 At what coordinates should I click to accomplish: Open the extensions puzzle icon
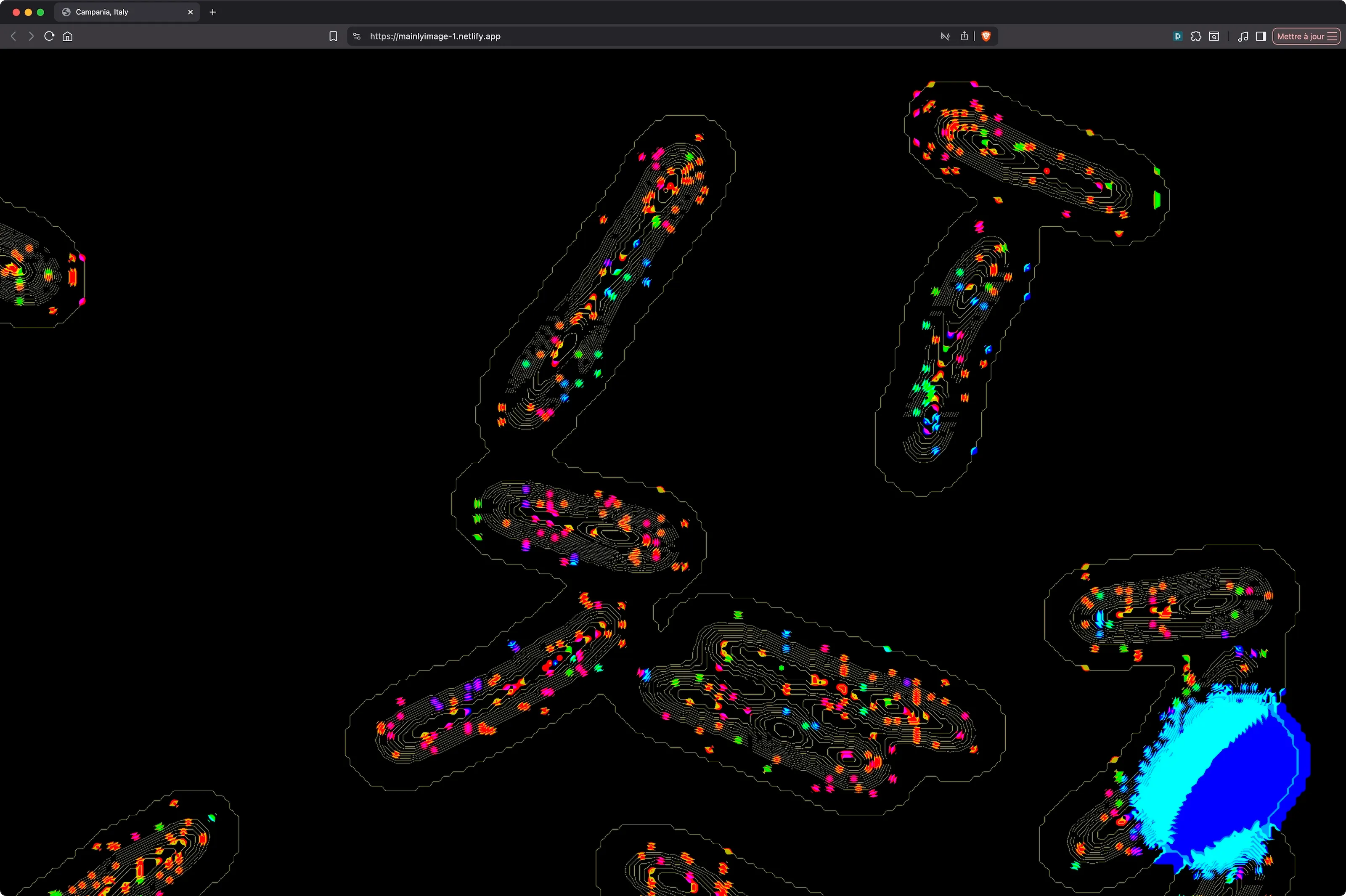pyautogui.click(x=1196, y=36)
